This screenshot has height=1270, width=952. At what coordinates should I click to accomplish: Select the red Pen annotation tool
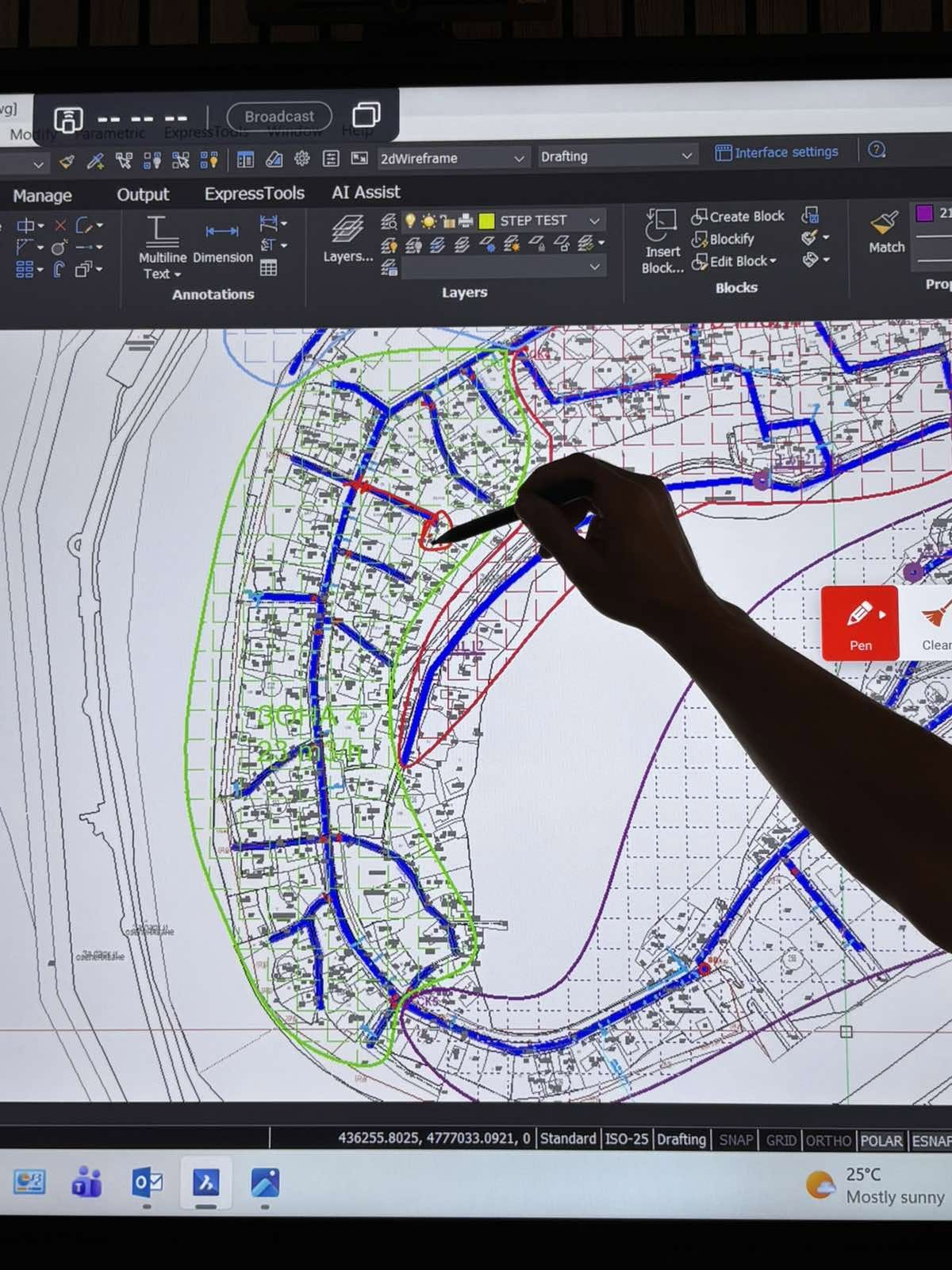(x=860, y=623)
